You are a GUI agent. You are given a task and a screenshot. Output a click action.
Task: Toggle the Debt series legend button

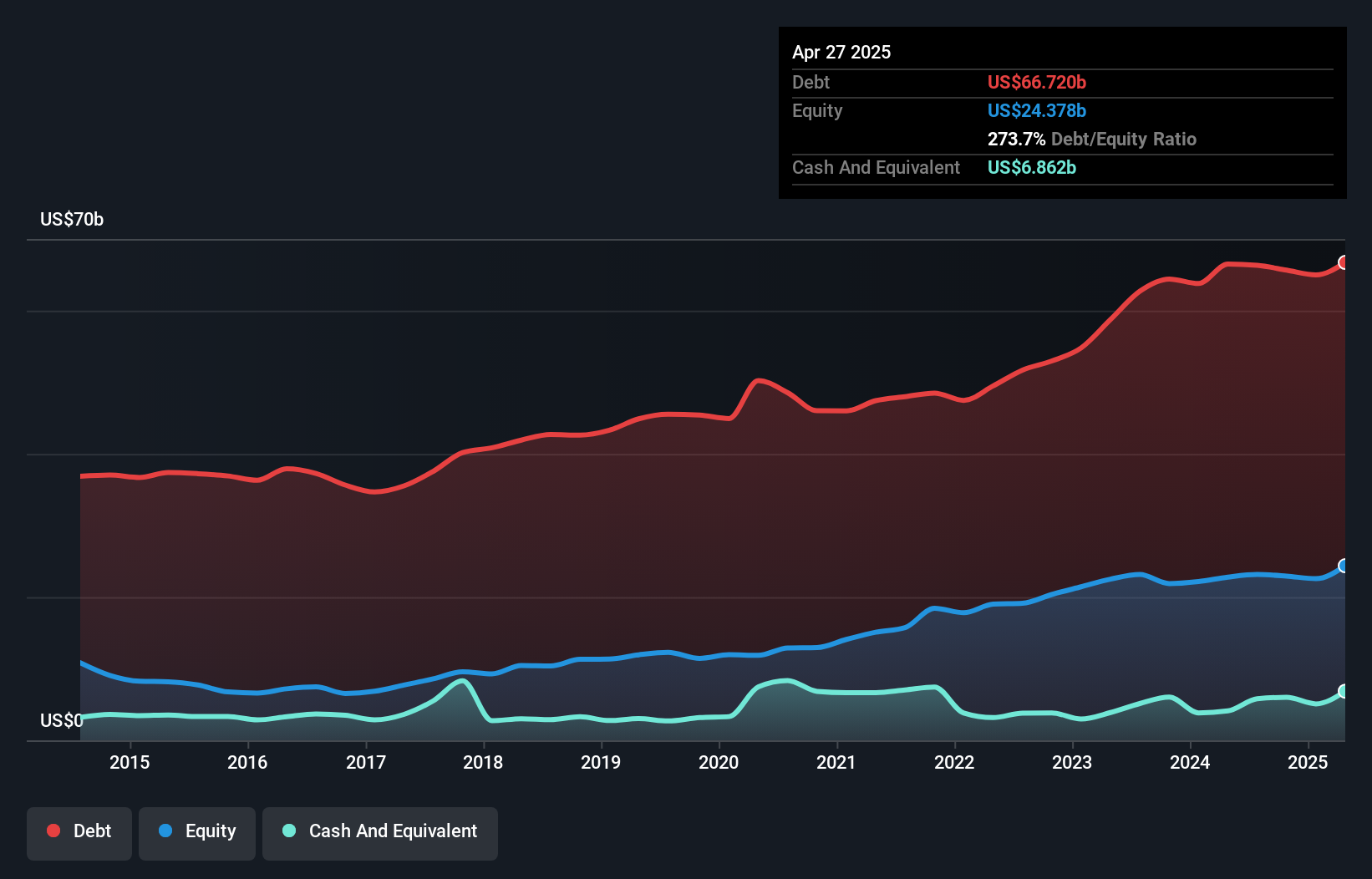click(79, 833)
